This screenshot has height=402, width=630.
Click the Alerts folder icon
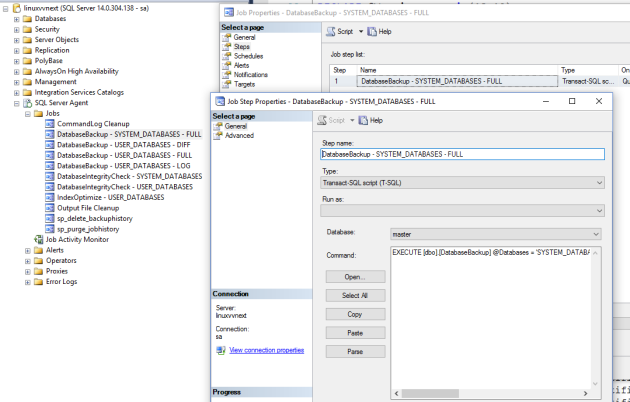pos(39,250)
